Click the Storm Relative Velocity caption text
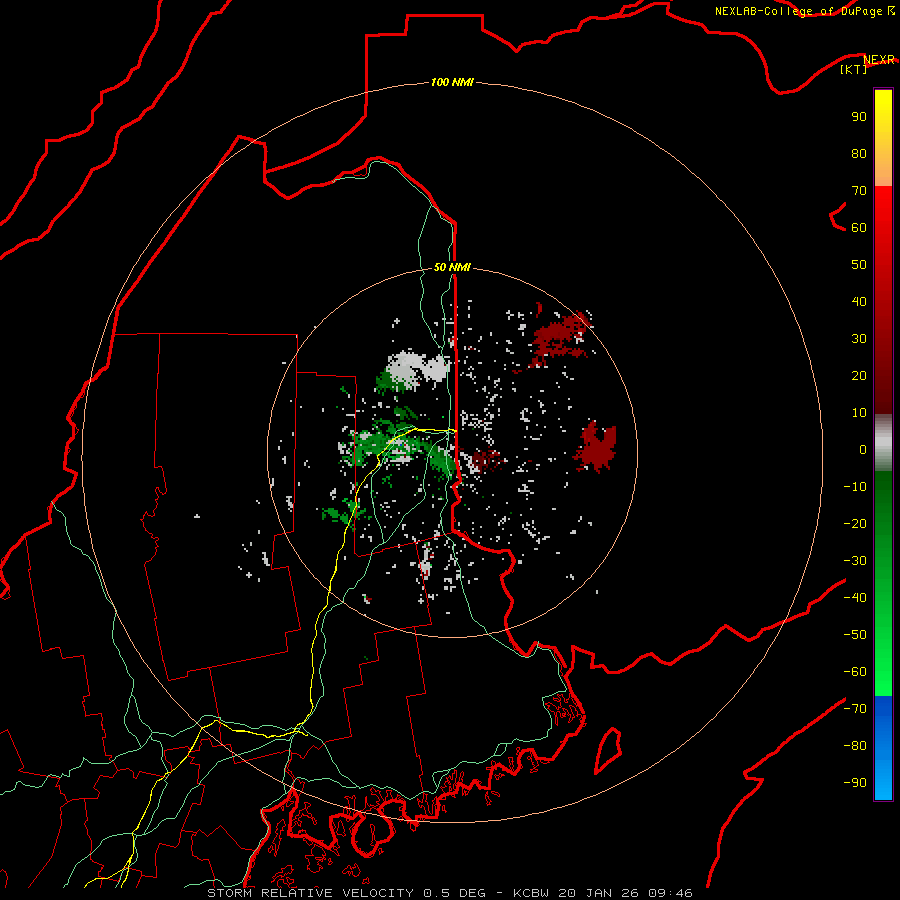Viewport: 900px width, 900px height. pos(449,893)
